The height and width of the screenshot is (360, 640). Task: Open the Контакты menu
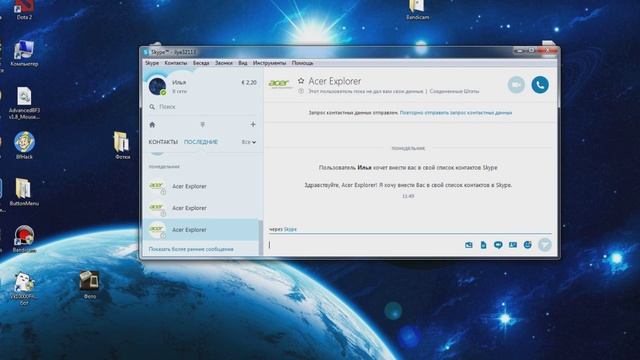click(176, 63)
